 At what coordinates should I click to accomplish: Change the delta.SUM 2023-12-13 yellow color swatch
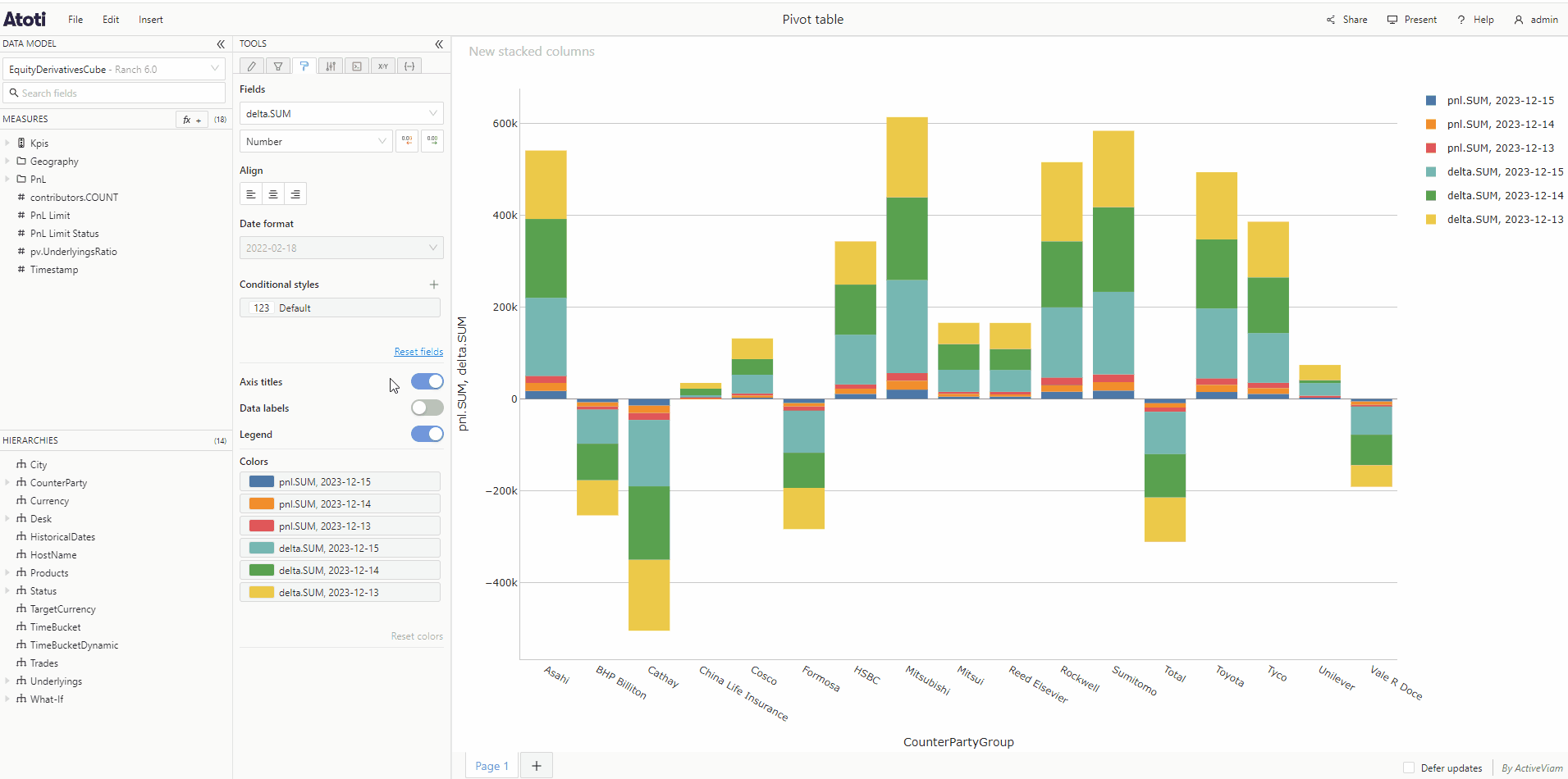coord(262,593)
